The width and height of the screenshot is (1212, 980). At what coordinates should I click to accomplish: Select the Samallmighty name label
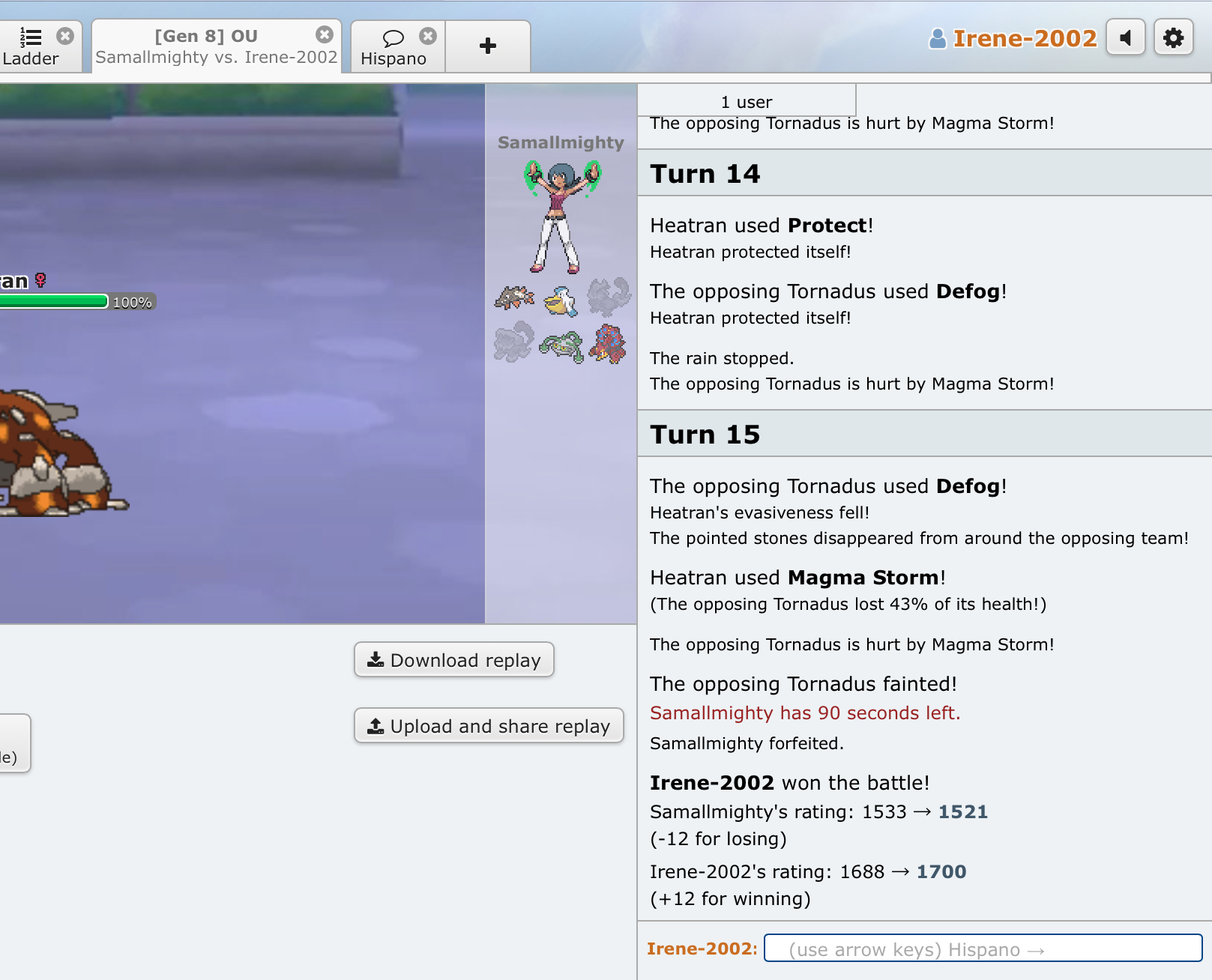(561, 142)
